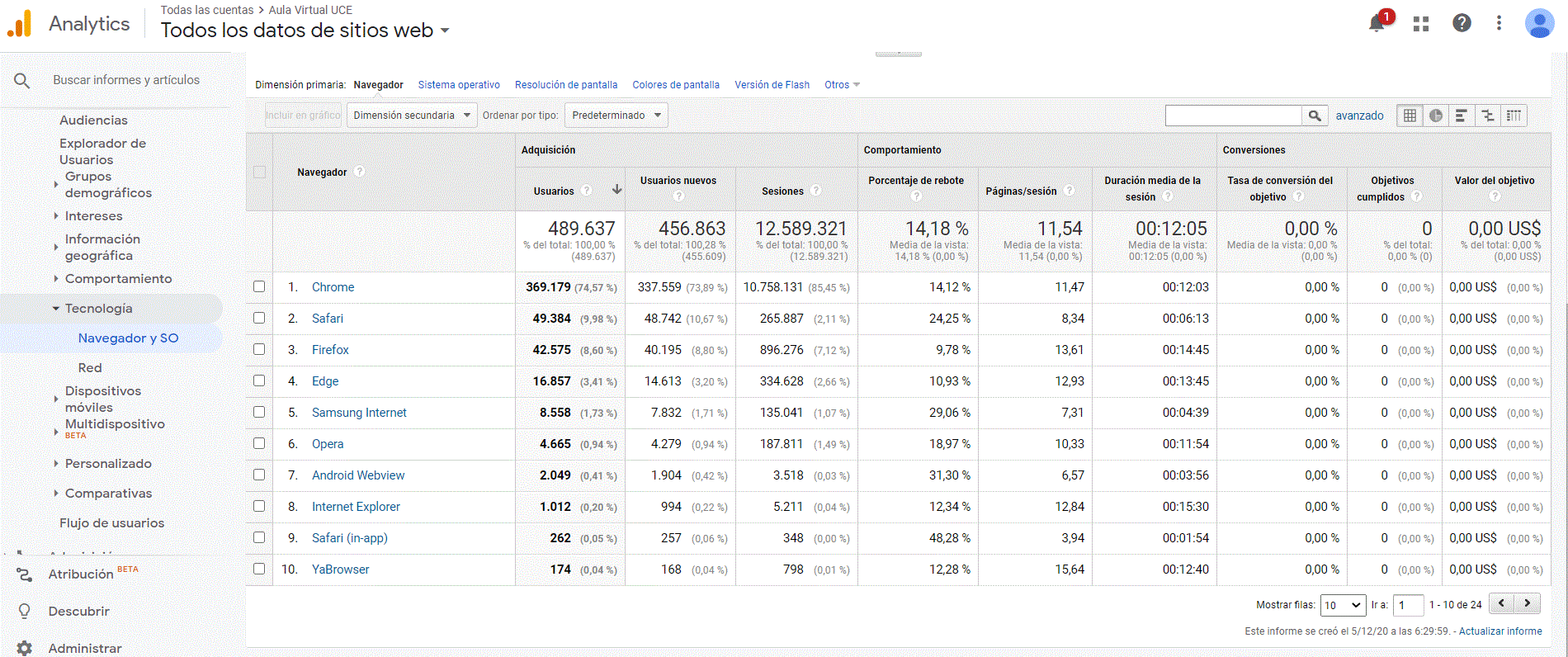Open the Samsung Internet browser link
The height and width of the screenshot is (657, 1568).
pos(359,413)
